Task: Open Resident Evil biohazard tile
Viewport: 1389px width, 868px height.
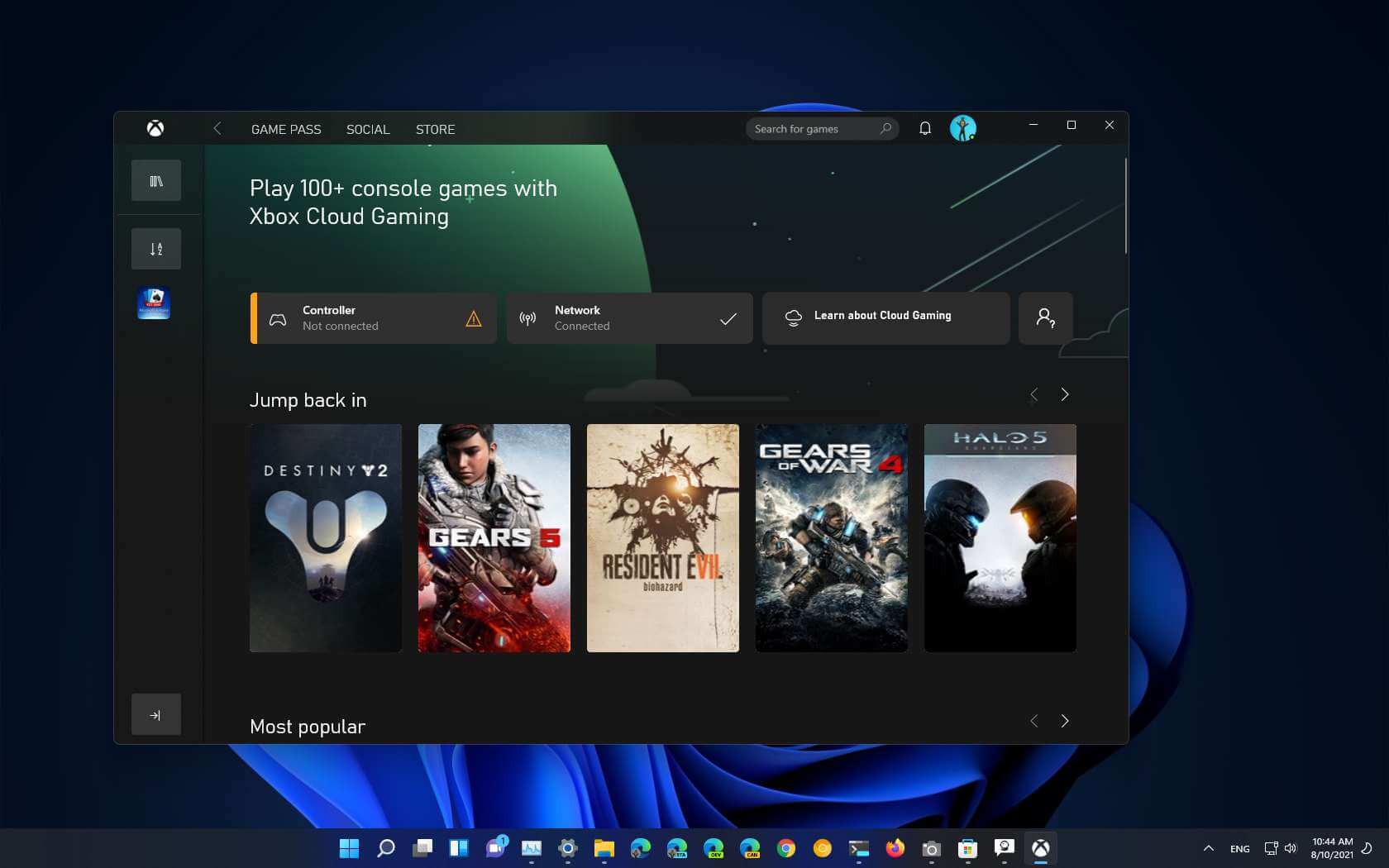Action: click(663, 538)
